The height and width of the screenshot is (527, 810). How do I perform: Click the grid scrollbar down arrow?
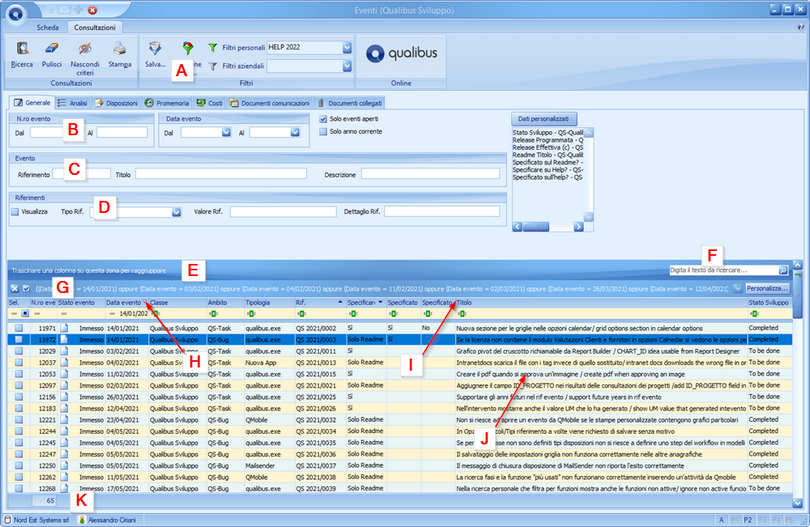[798, 502]
